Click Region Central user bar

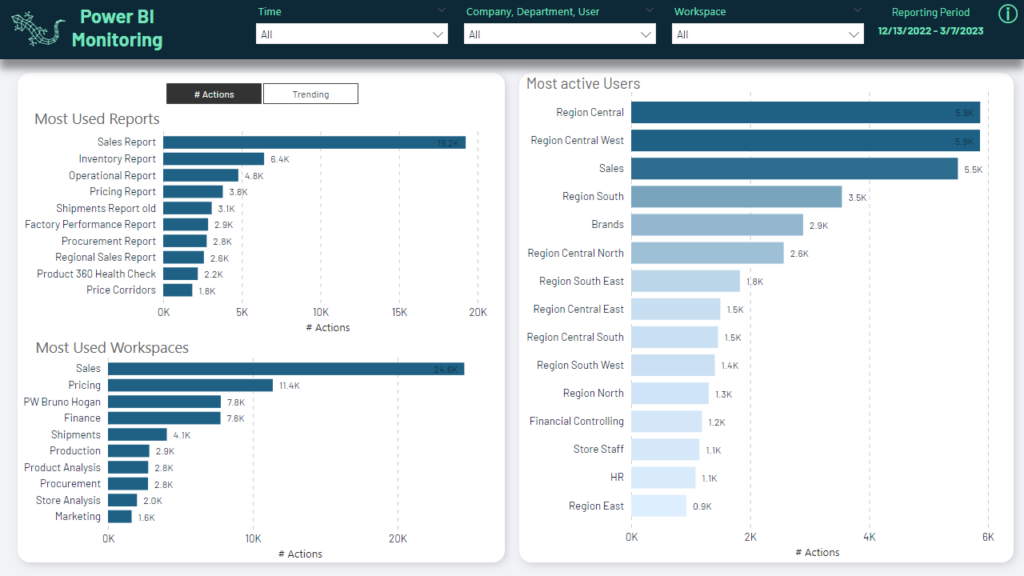[x=805, y=112]
